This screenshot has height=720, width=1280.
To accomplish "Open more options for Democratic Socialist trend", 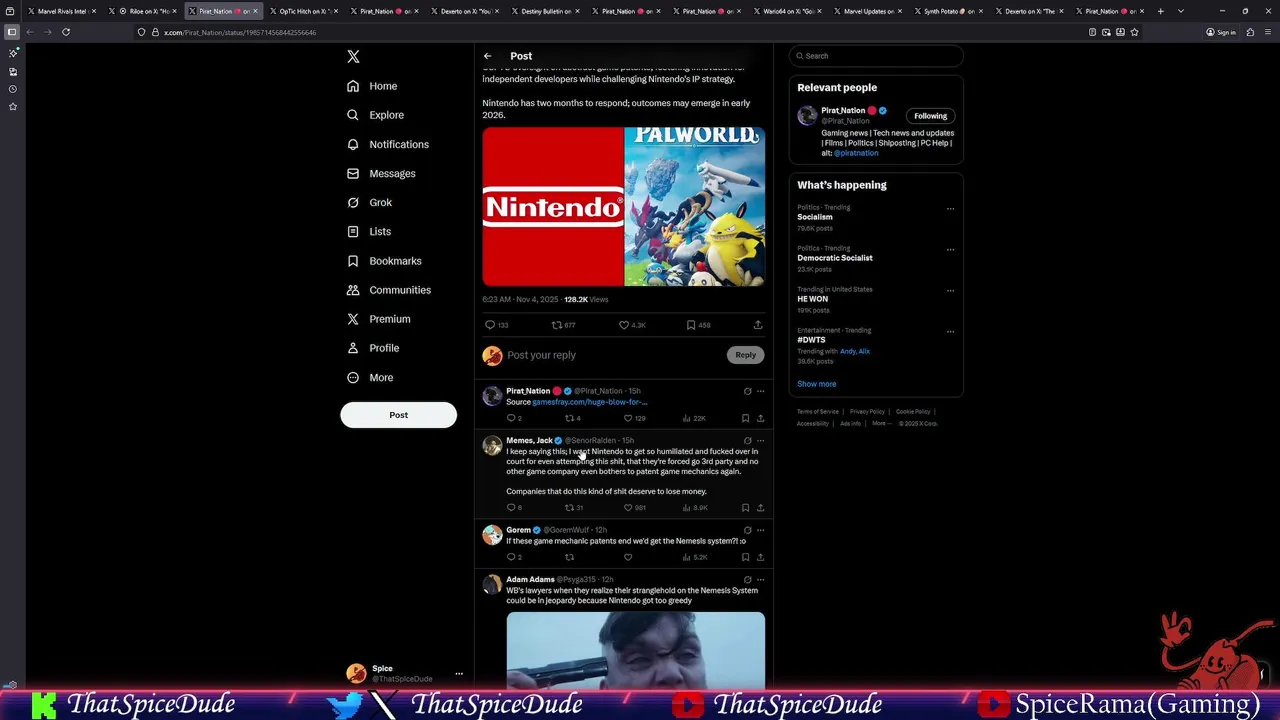I will pyautogui.click(x=950, y=249).
